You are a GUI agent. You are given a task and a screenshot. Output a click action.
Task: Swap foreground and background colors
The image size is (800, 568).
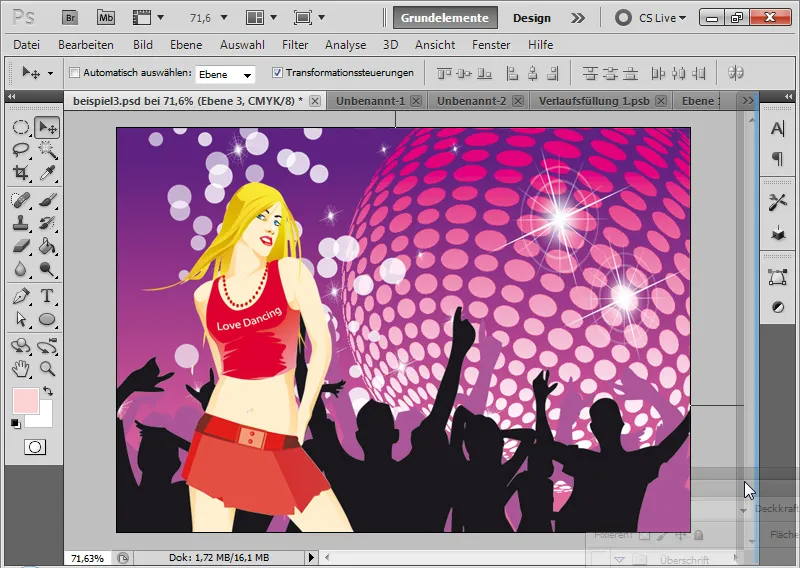click(x=48, y=391)
